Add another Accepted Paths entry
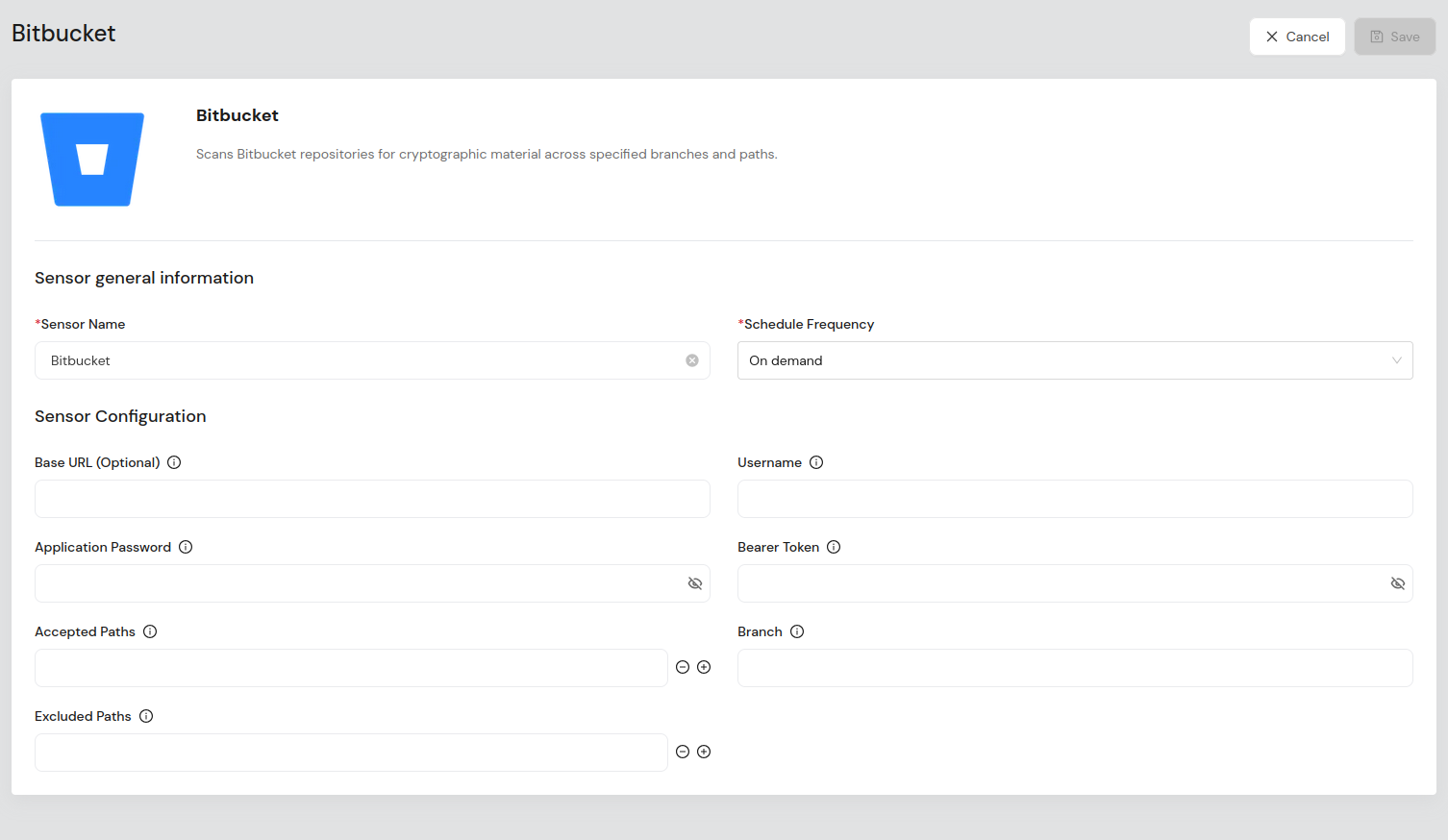This screenshot has height=840, width=1448. [x=704, y=667]
